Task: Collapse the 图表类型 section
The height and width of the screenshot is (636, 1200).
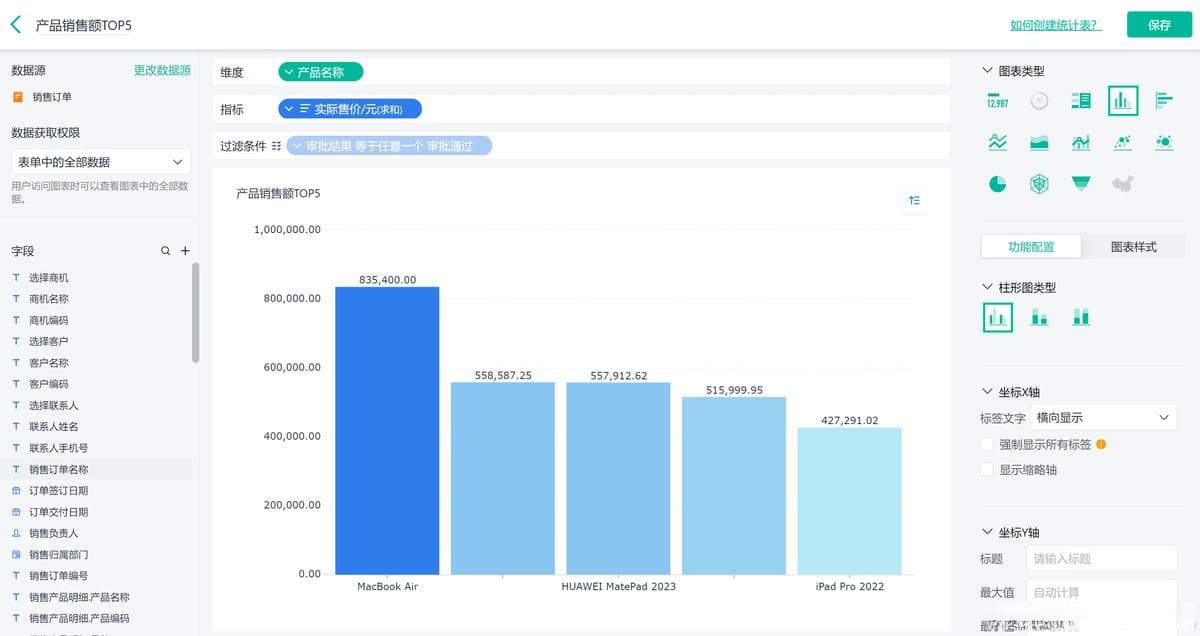Action: point(988,71)
